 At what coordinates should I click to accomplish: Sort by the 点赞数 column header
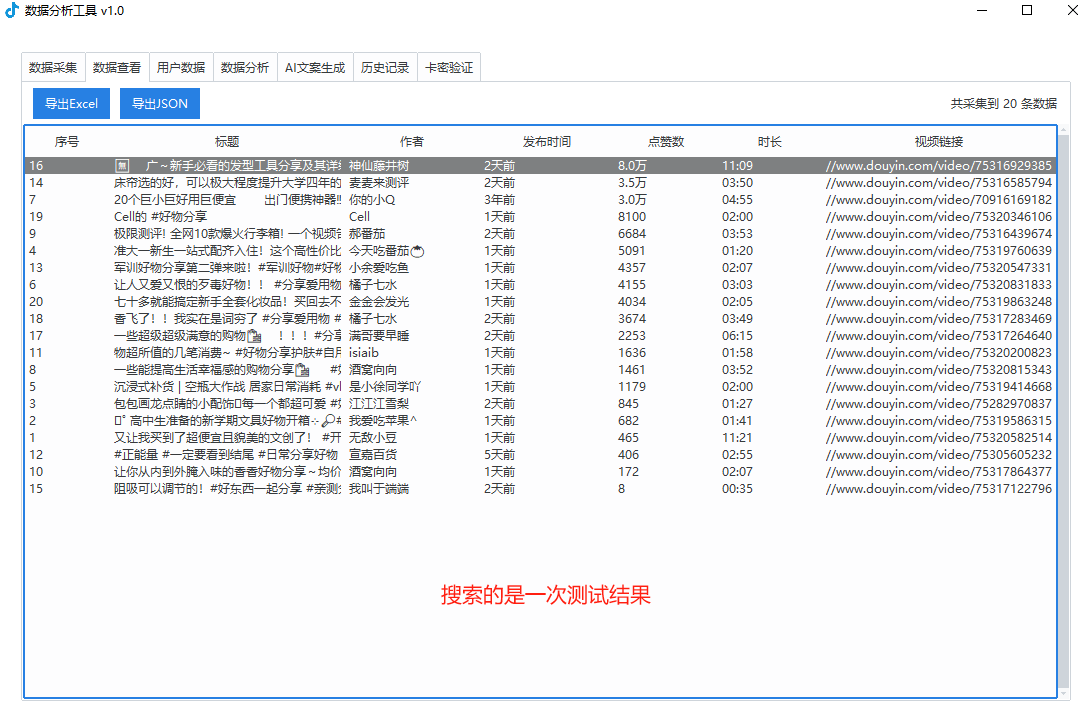click(x=666, y=142)
